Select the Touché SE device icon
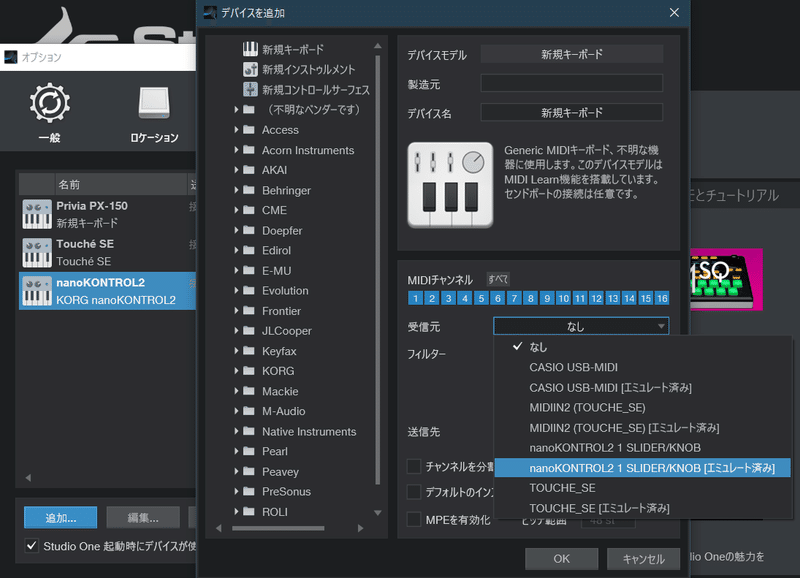The height and width of the screenshot is (578, 800). 37,253
